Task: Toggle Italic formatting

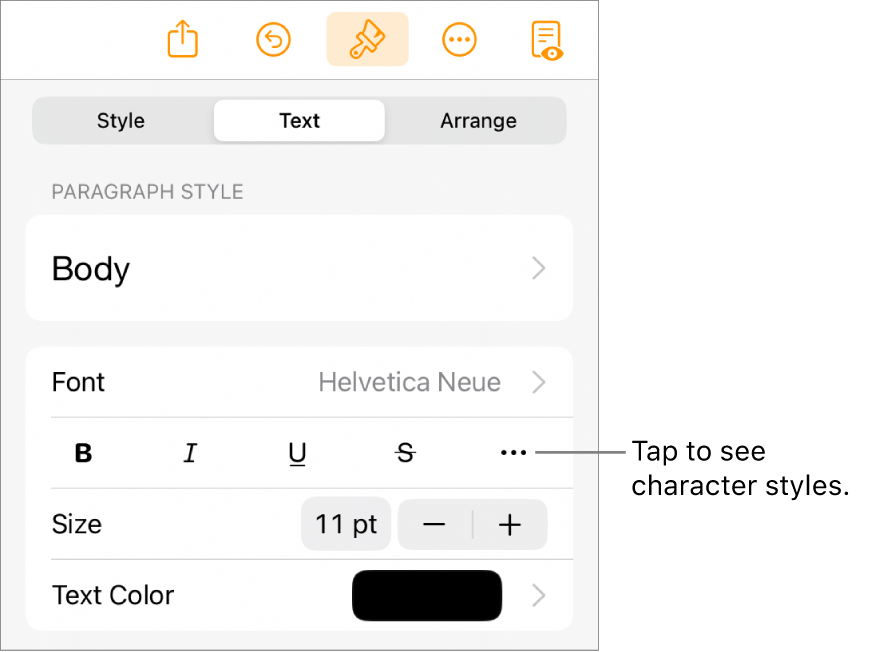Action: click(190, 453)
